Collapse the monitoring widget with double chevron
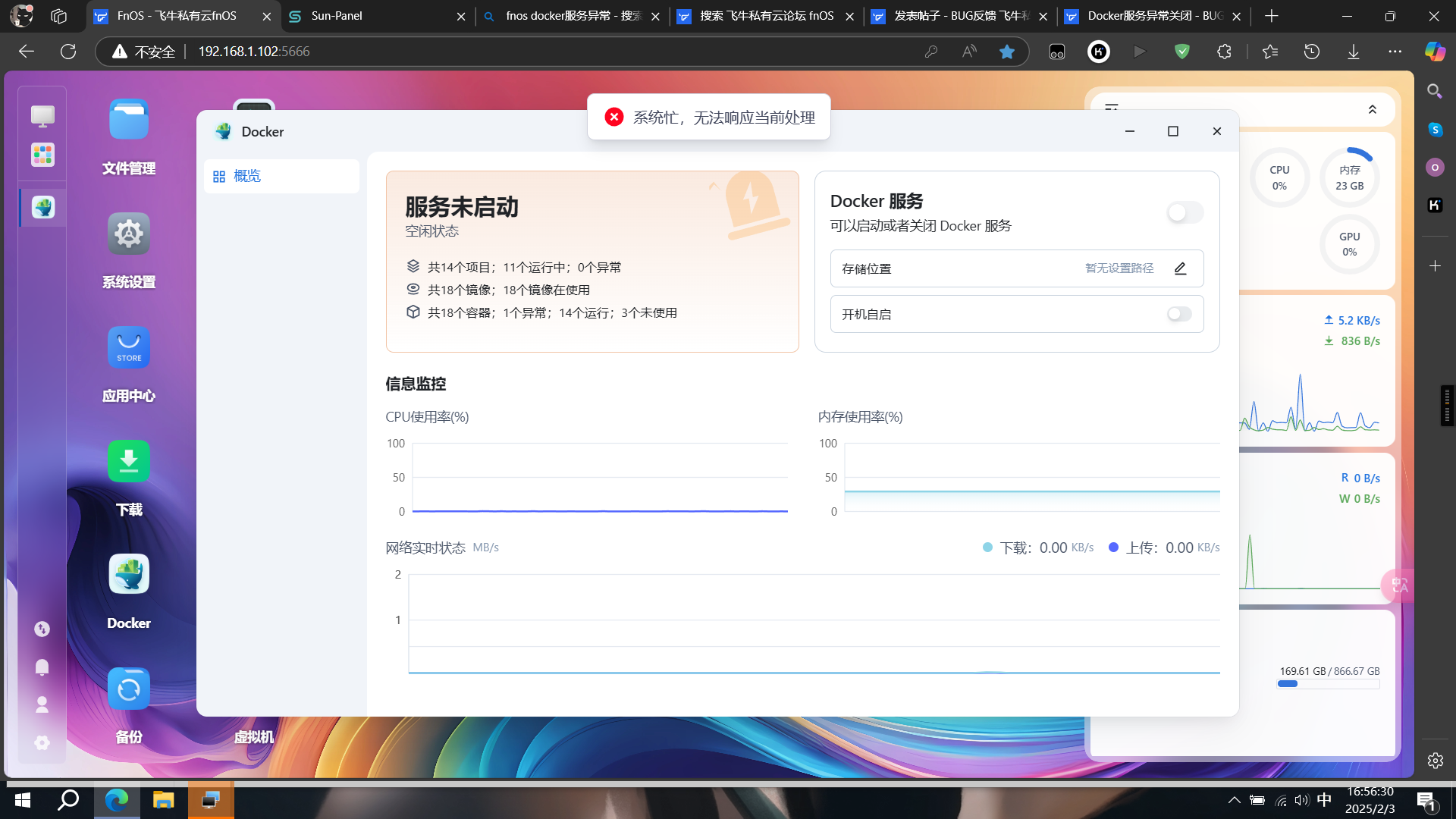Image resolution: width=1456 pixels, height=819 pixels. pyautogui.click(x=1372, y=109)
